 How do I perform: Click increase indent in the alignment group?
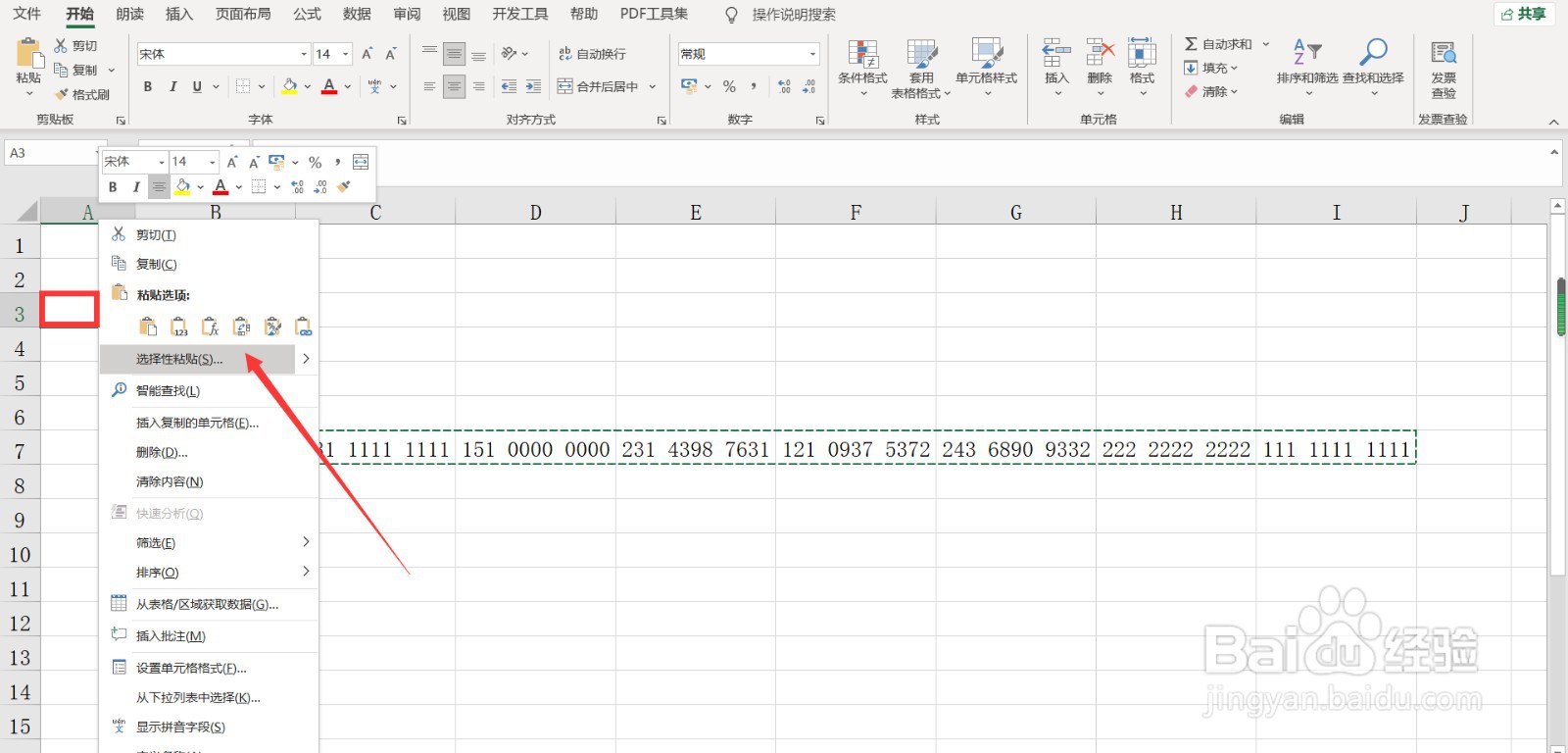tap(533, 86)
